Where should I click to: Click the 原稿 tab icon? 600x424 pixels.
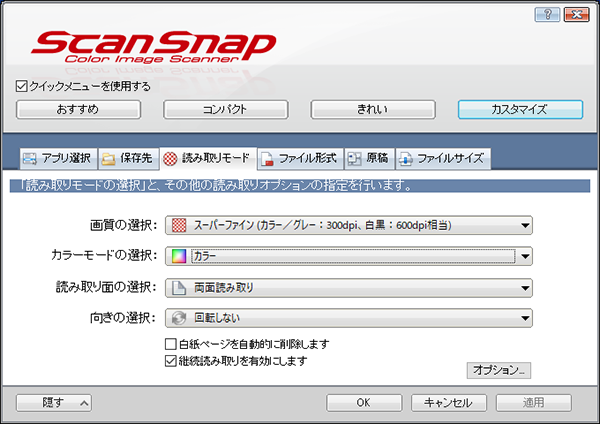tap(354, 158)
